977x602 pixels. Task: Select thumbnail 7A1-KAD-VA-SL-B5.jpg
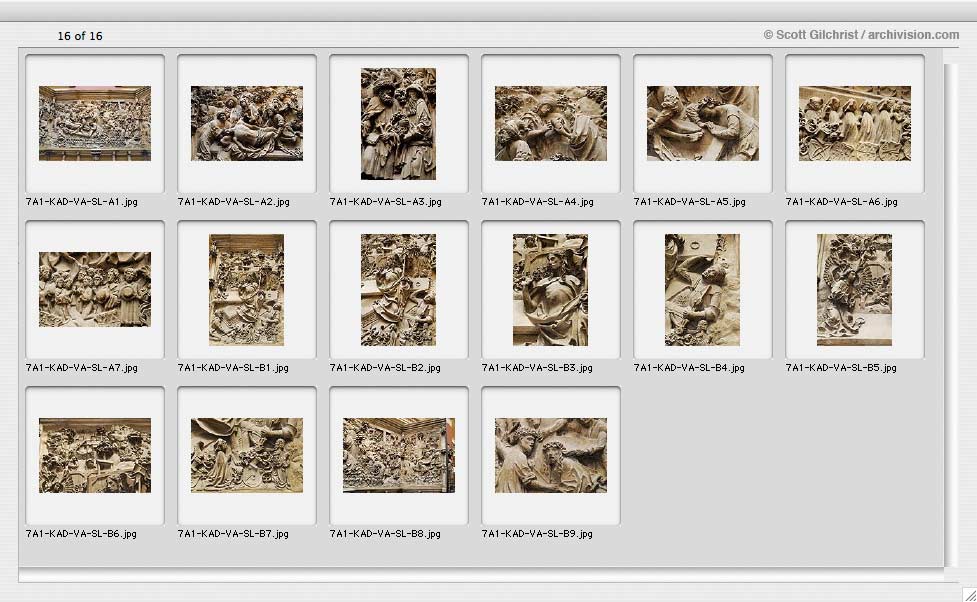pos(854,290)
